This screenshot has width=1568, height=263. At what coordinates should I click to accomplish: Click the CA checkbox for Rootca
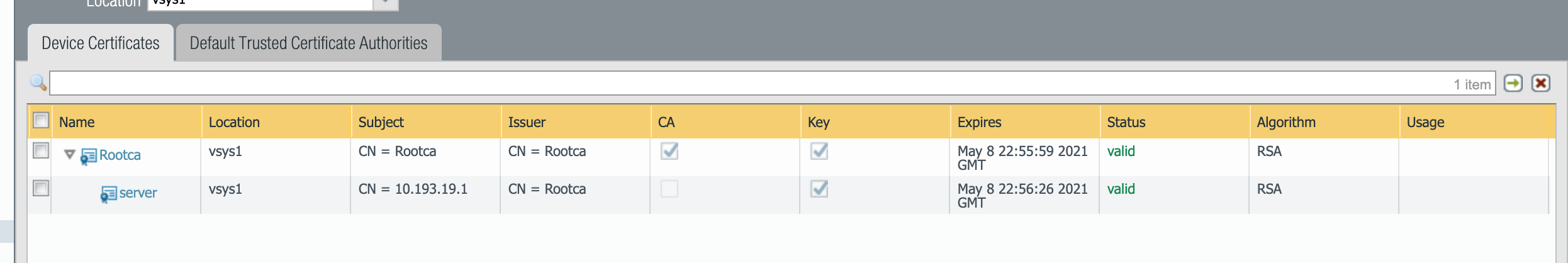[669, 151]
